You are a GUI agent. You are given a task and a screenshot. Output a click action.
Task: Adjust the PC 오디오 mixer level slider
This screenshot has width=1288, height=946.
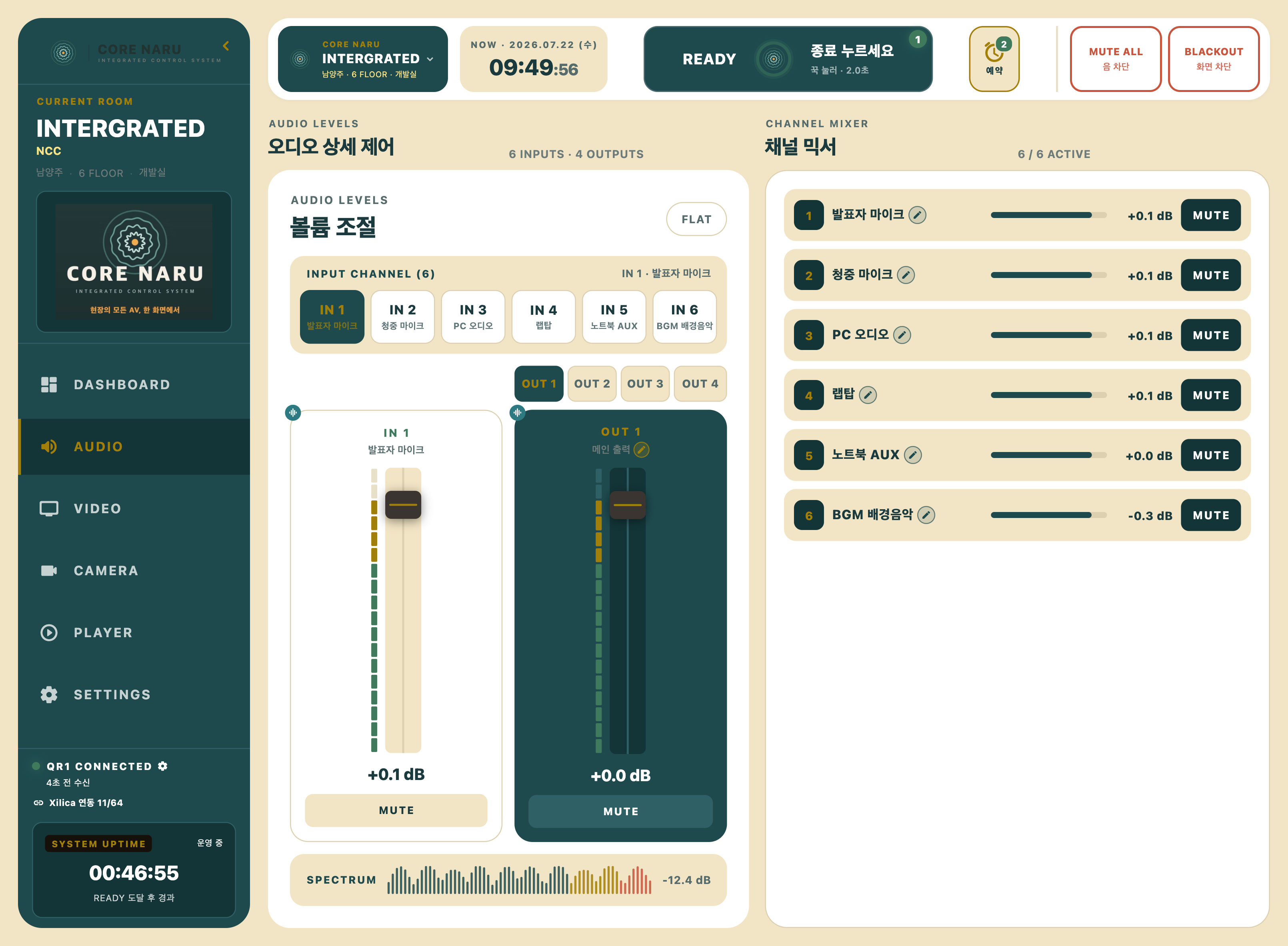coord(1049,336)
